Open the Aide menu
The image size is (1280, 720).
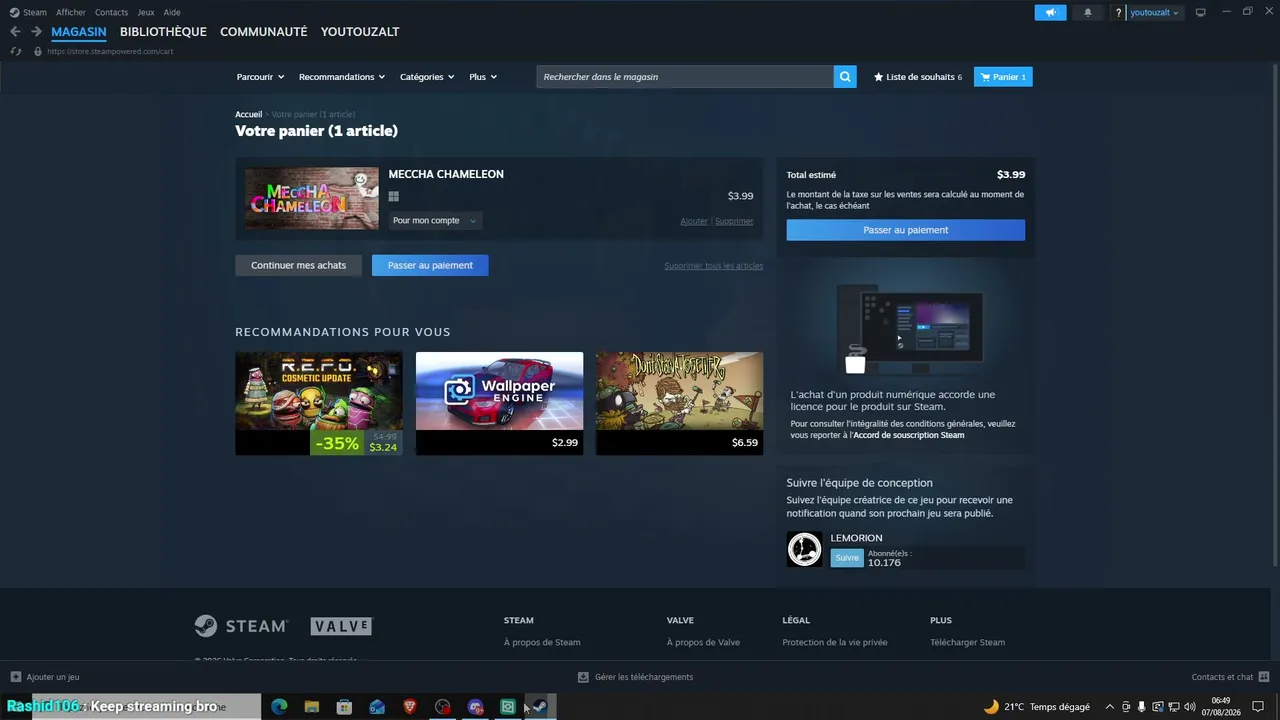[x=172, y=13]
